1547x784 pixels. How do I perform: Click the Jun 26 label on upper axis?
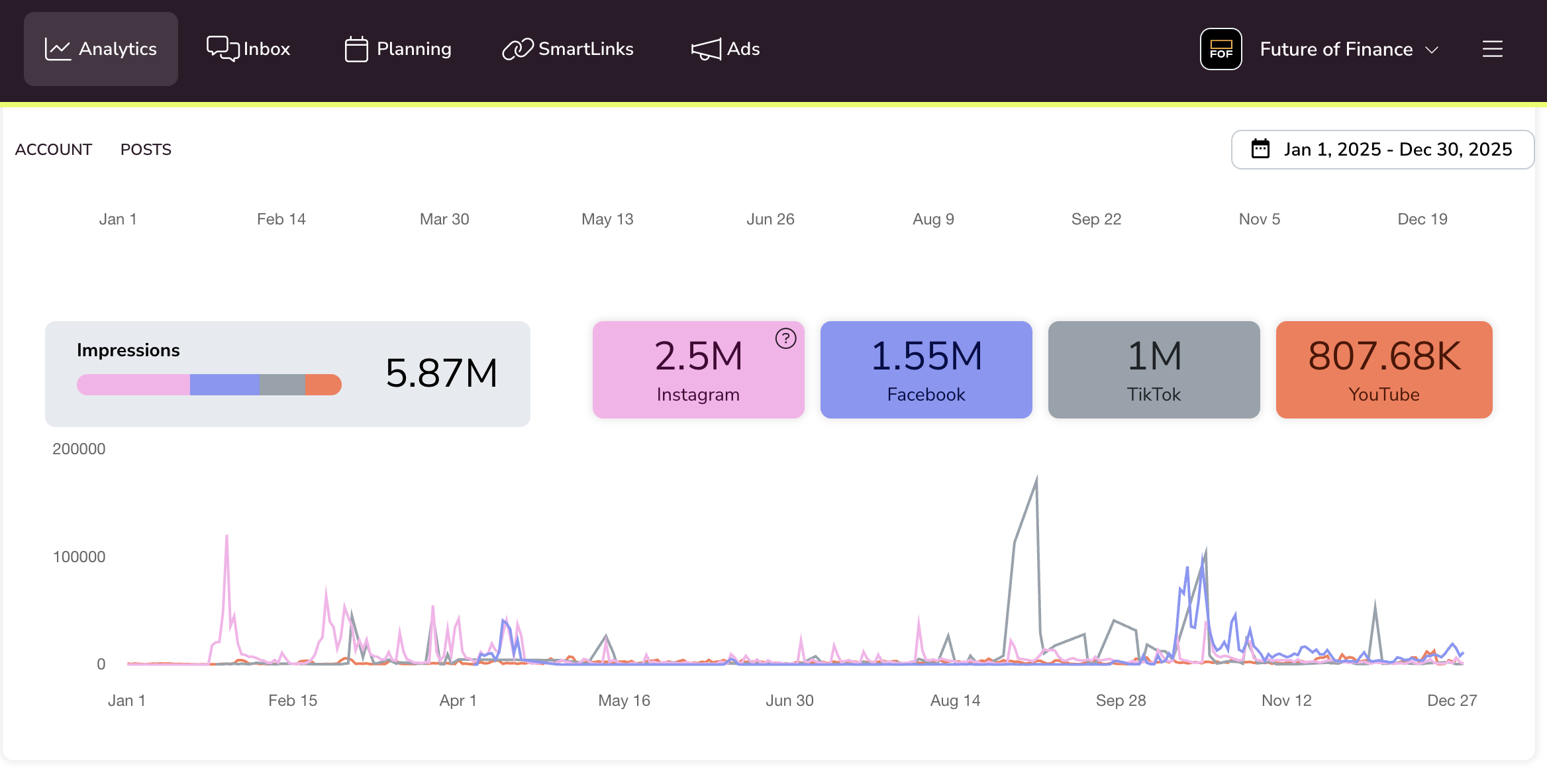point(770,219)
